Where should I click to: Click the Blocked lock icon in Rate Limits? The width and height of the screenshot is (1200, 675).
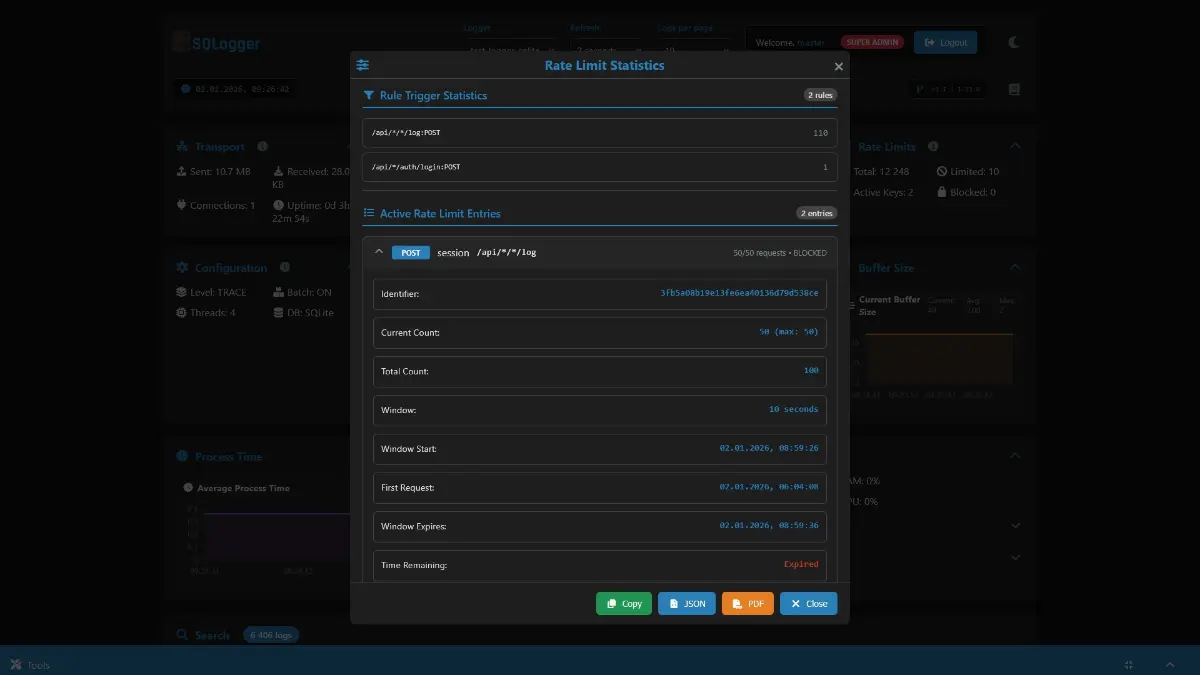pos(942,192)
